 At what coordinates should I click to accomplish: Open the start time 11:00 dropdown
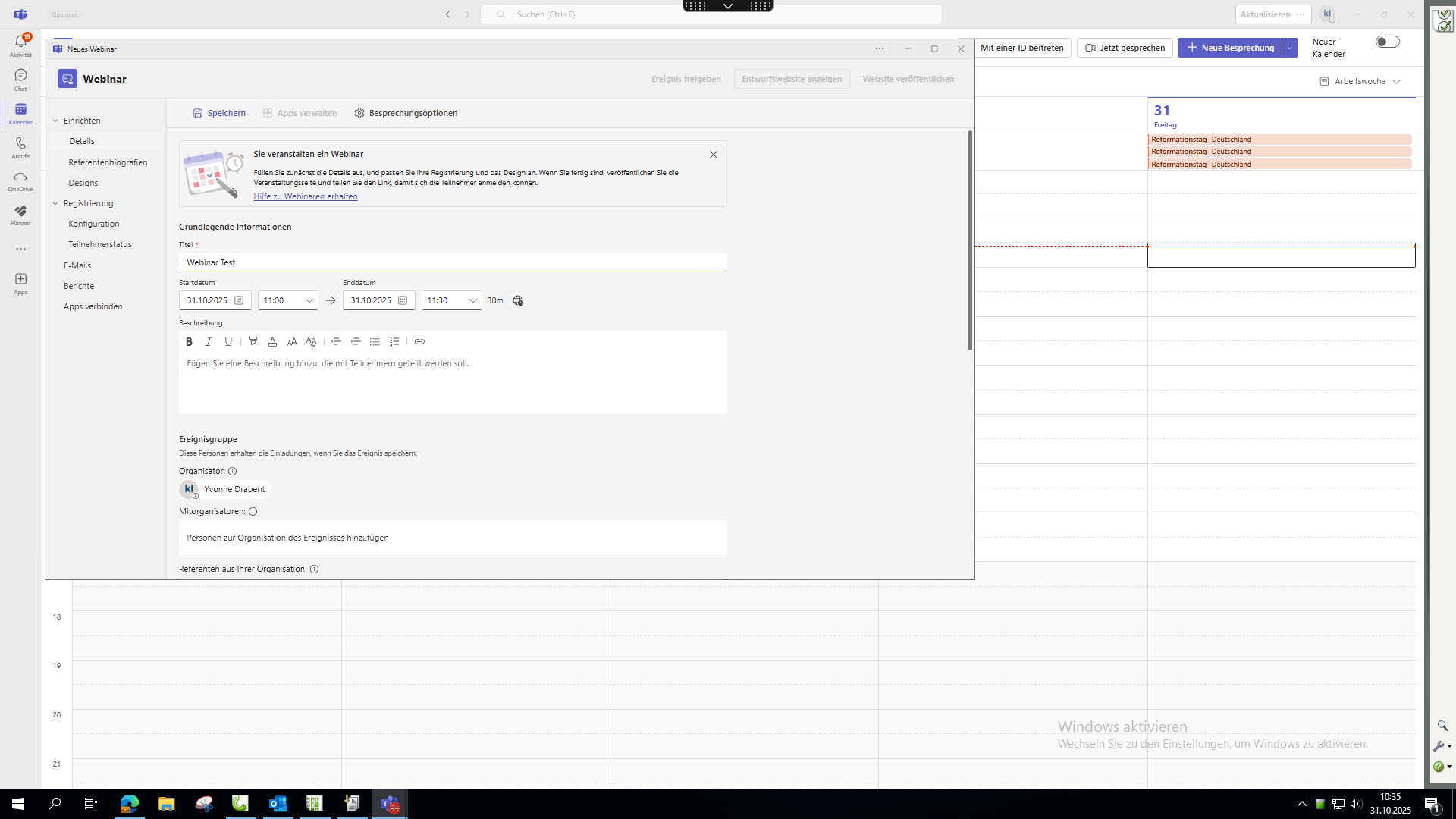(x=288, y=301)
